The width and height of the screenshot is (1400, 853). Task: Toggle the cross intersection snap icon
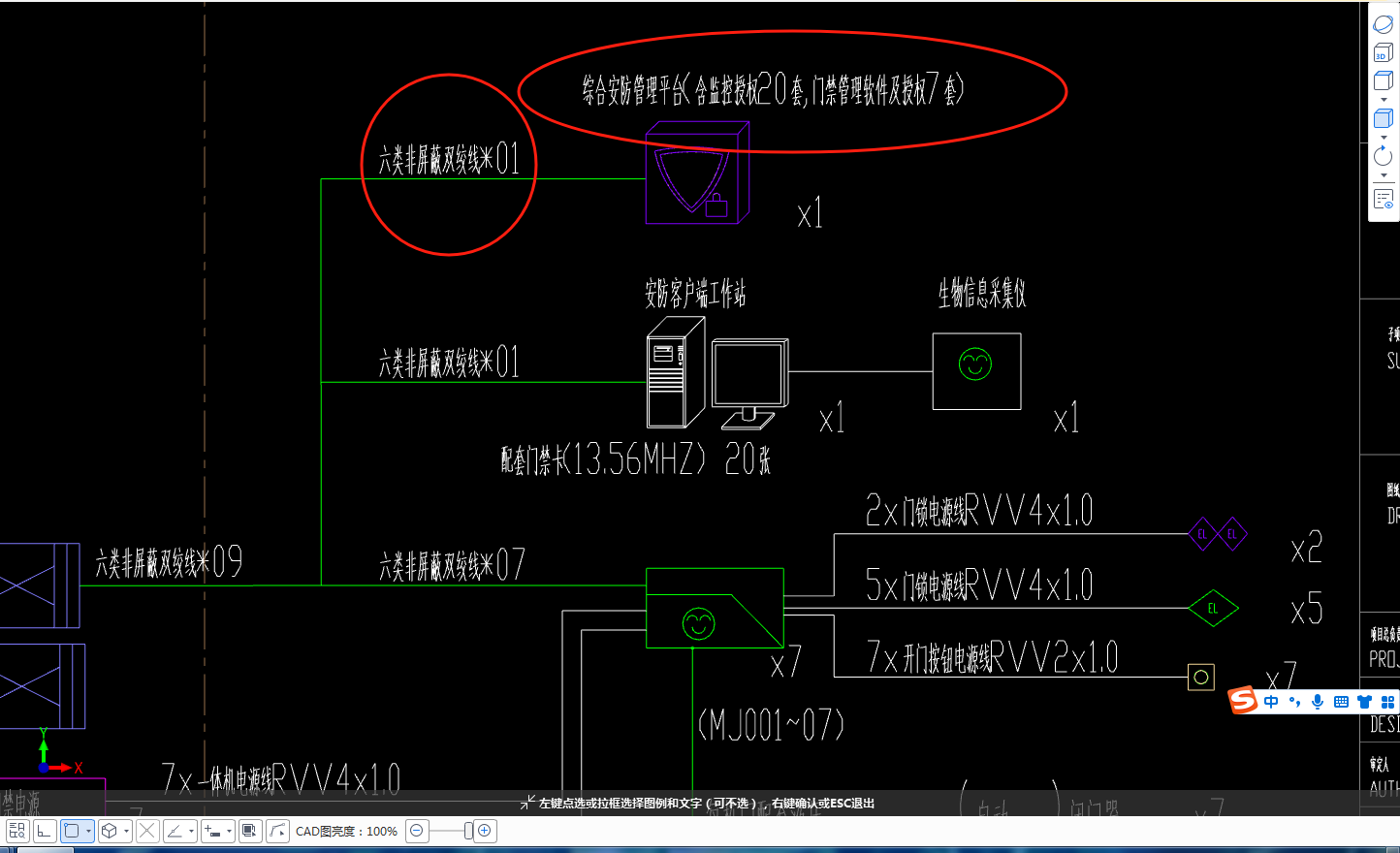click(x=147, y=831)
